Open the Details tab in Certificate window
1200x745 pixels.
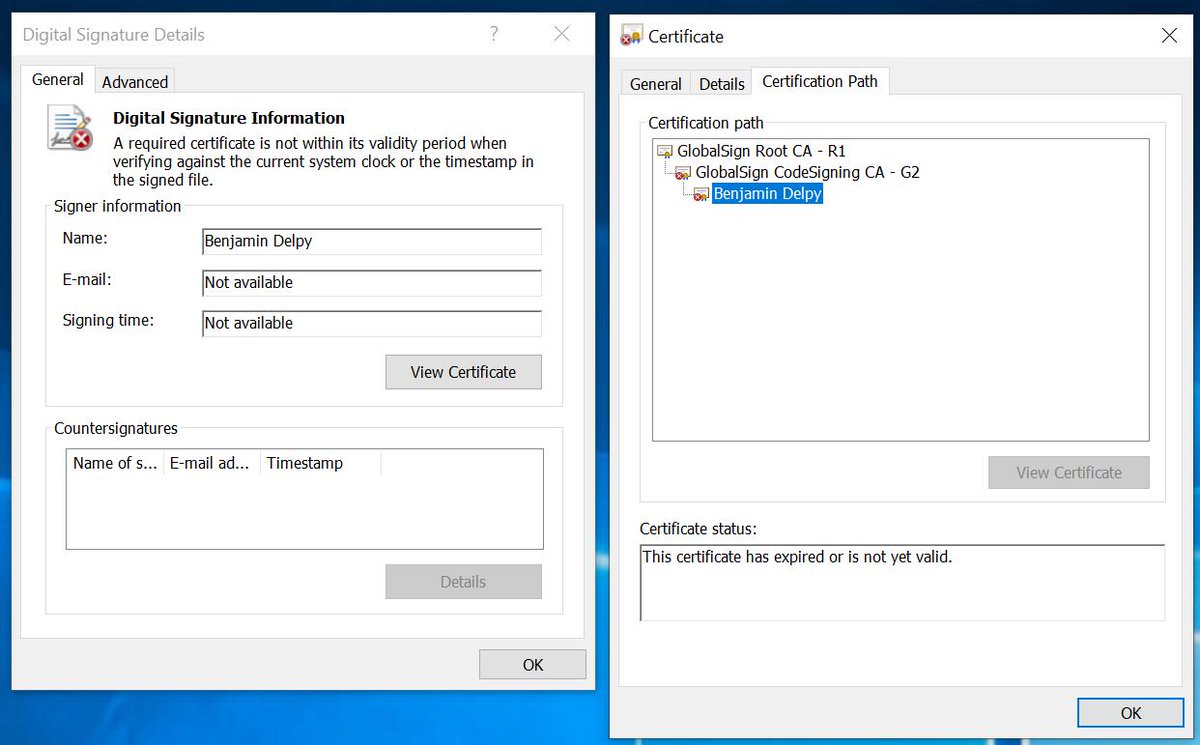(x=722, y=84)
